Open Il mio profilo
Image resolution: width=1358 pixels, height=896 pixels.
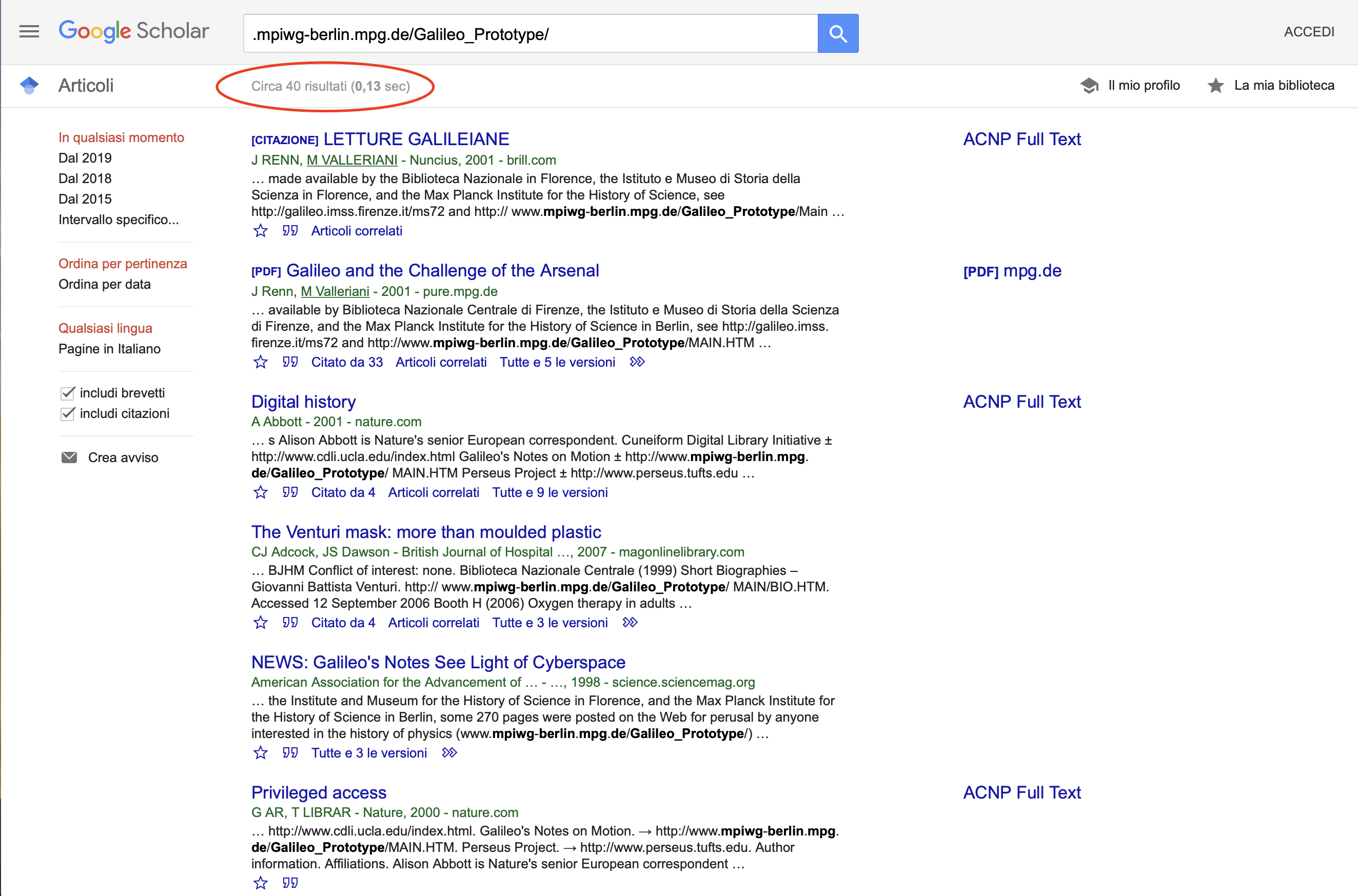click(1144, 86)
